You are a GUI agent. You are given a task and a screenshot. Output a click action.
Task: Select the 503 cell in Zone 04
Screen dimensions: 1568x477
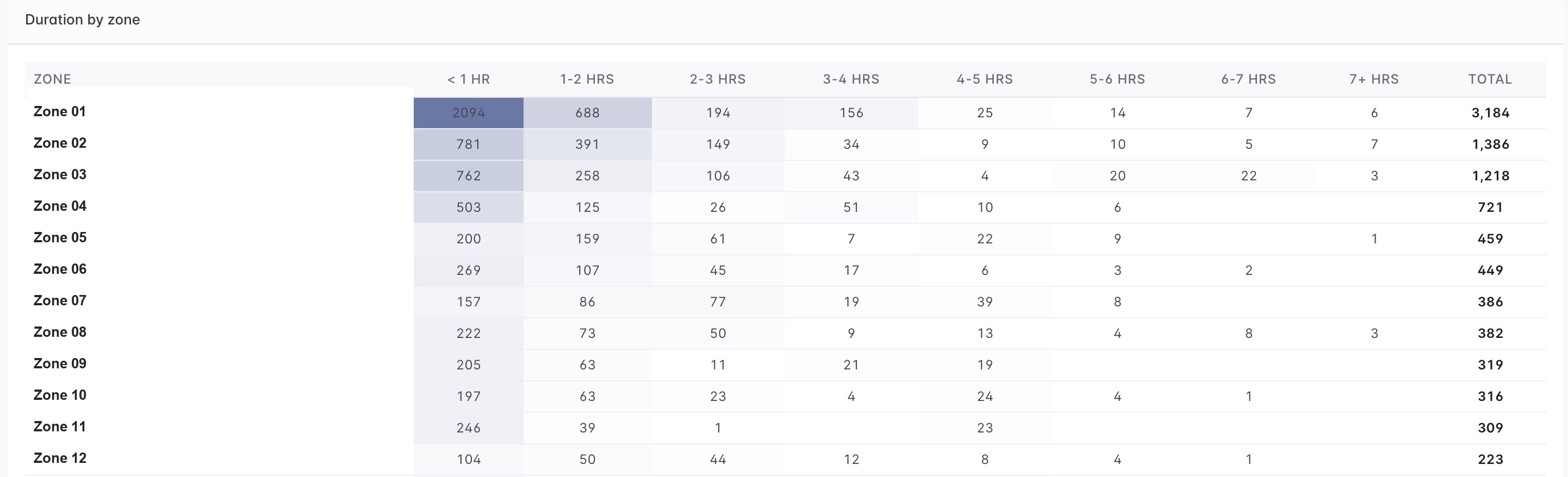pyautogui.click(x=469, y=208)
